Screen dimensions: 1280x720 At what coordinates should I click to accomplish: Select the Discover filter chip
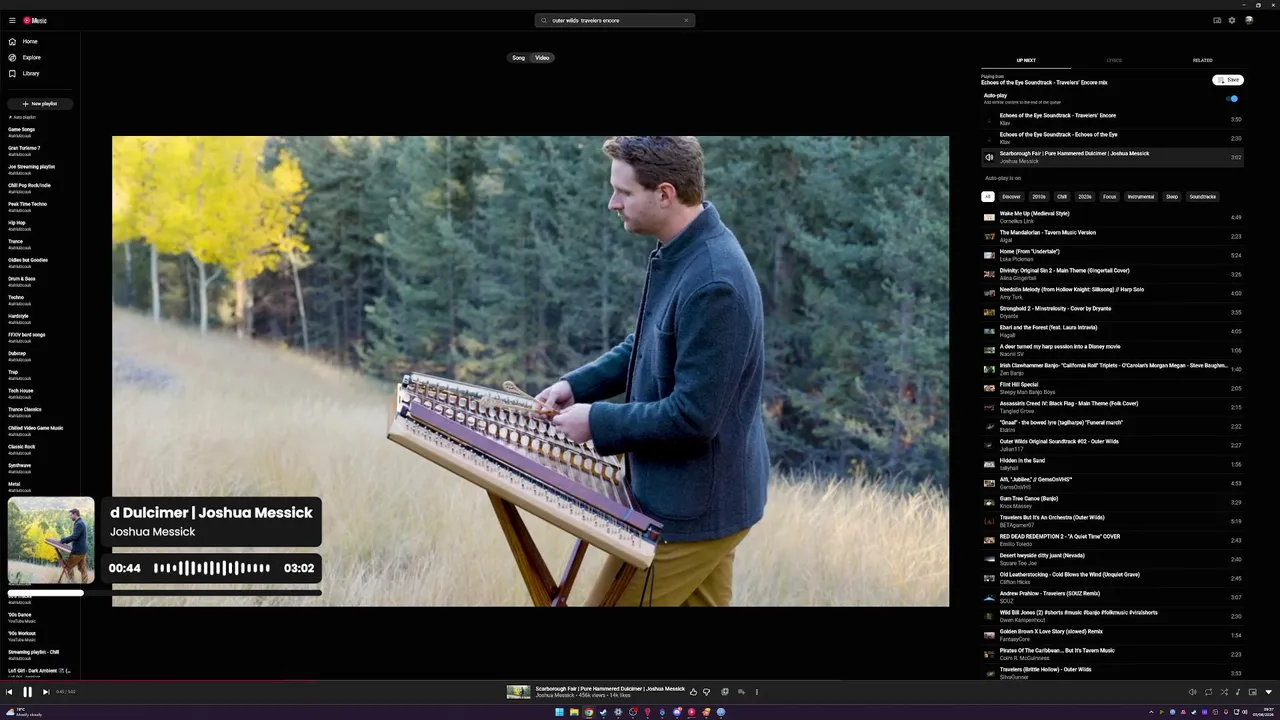tap(1012, 197)
